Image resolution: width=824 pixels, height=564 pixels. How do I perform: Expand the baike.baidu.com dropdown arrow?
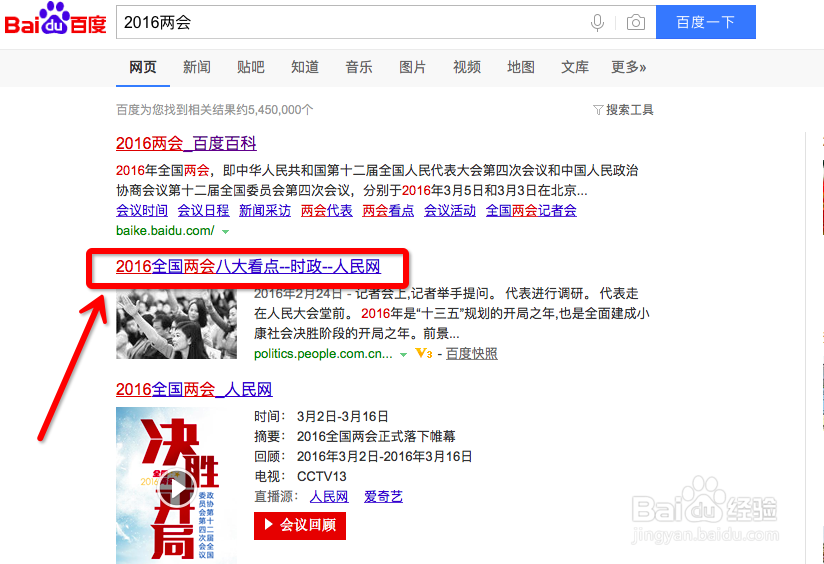click(225, 231)
